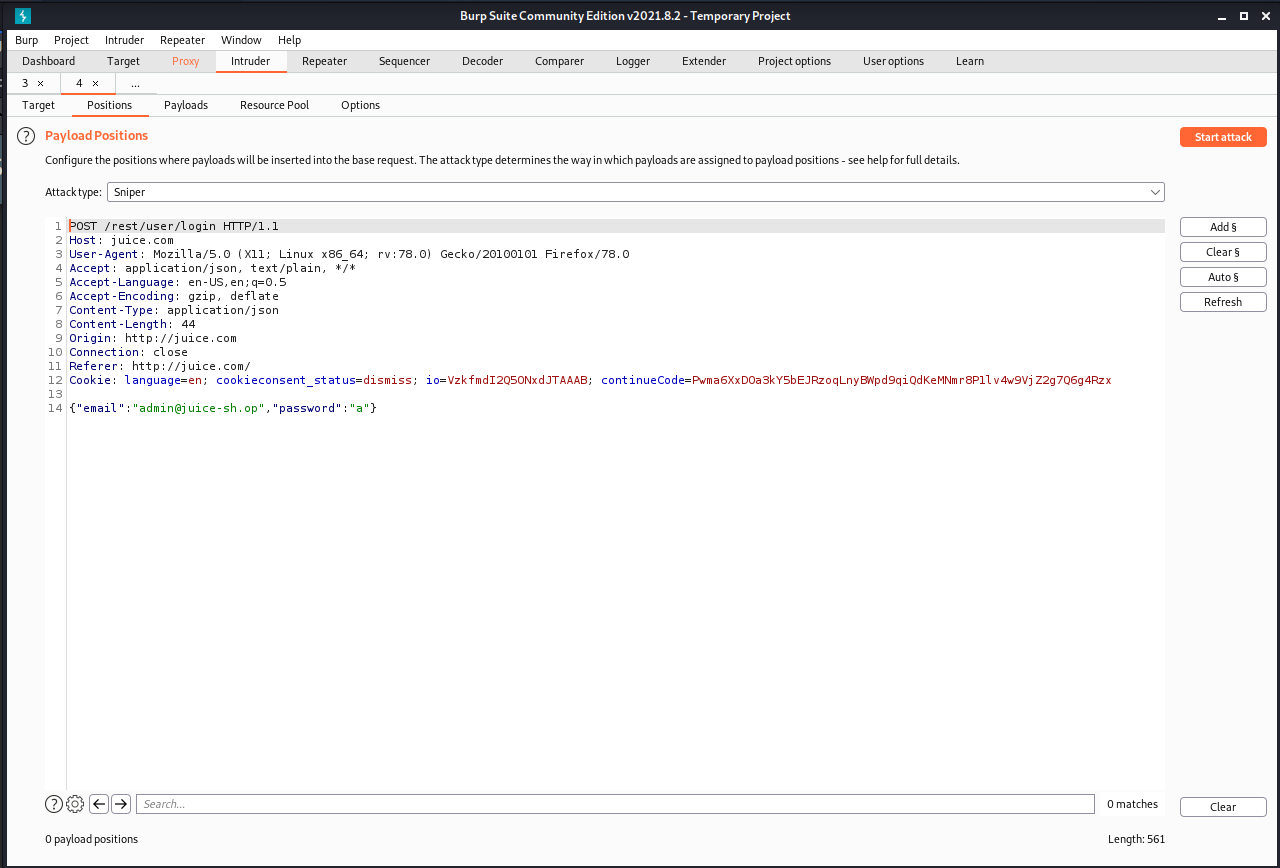Open the Intruder menu

pos(124,40)
